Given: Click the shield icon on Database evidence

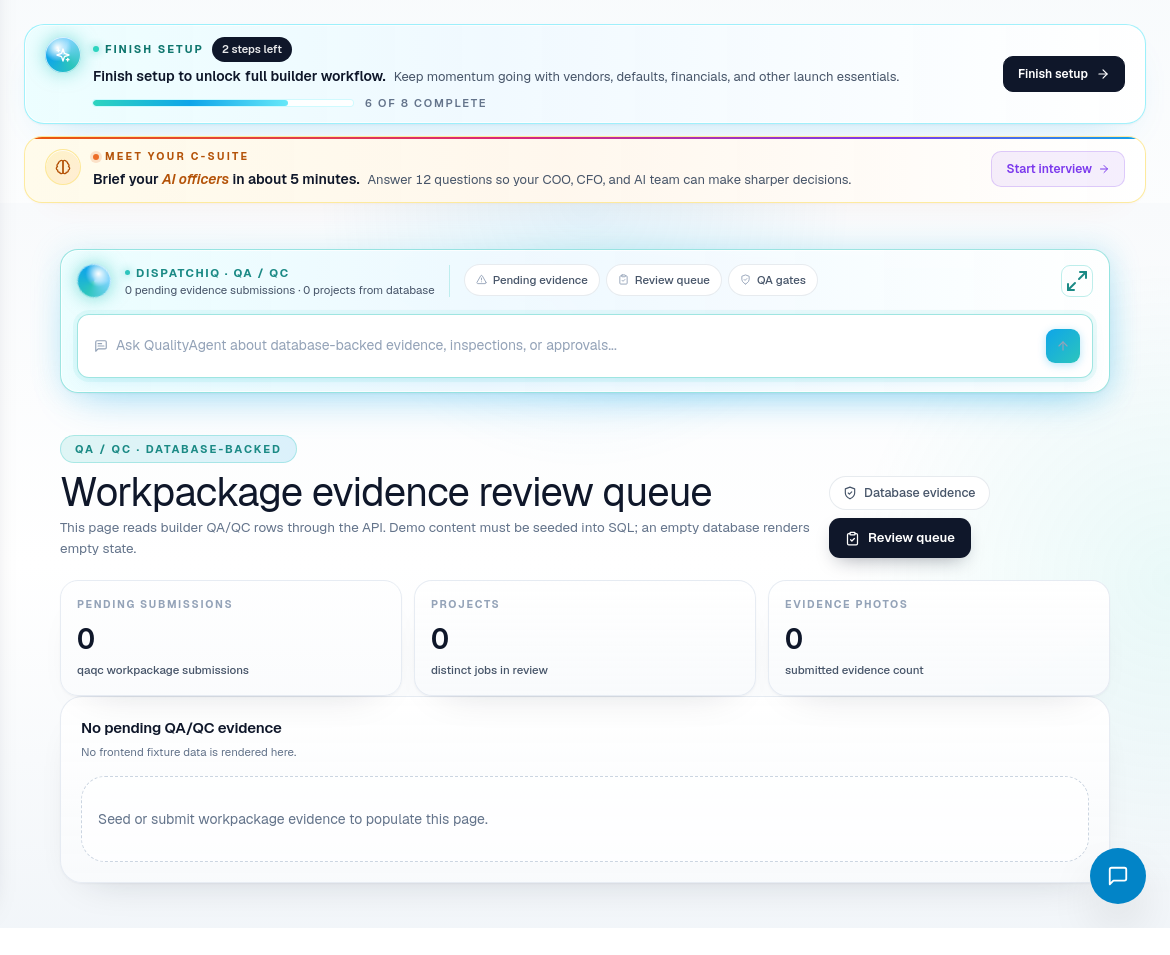Looking at the screenshot, I should pos(850,493).
